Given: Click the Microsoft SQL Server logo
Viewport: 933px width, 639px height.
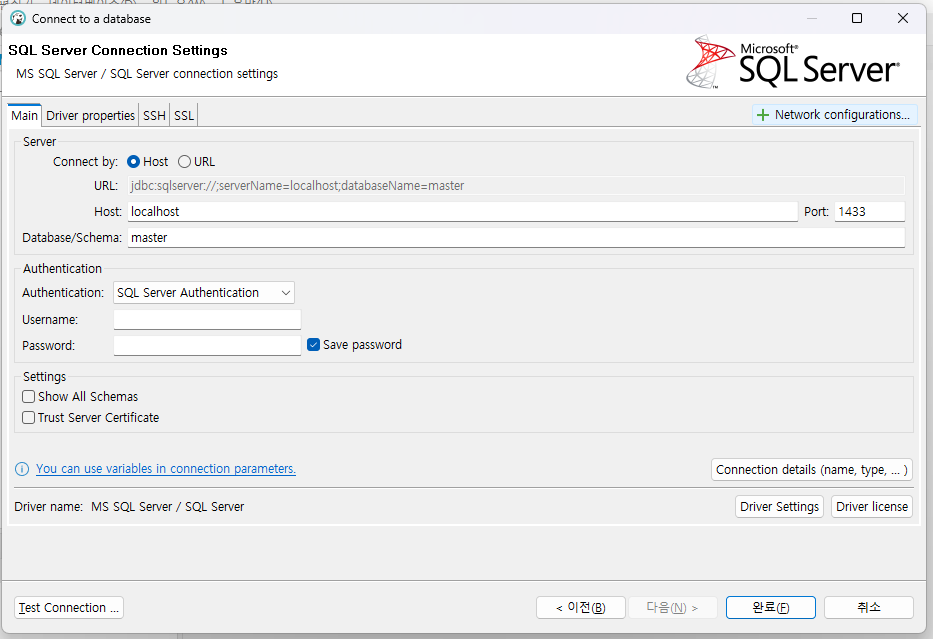Looking at the screenshot, I should tap(793, 62).
